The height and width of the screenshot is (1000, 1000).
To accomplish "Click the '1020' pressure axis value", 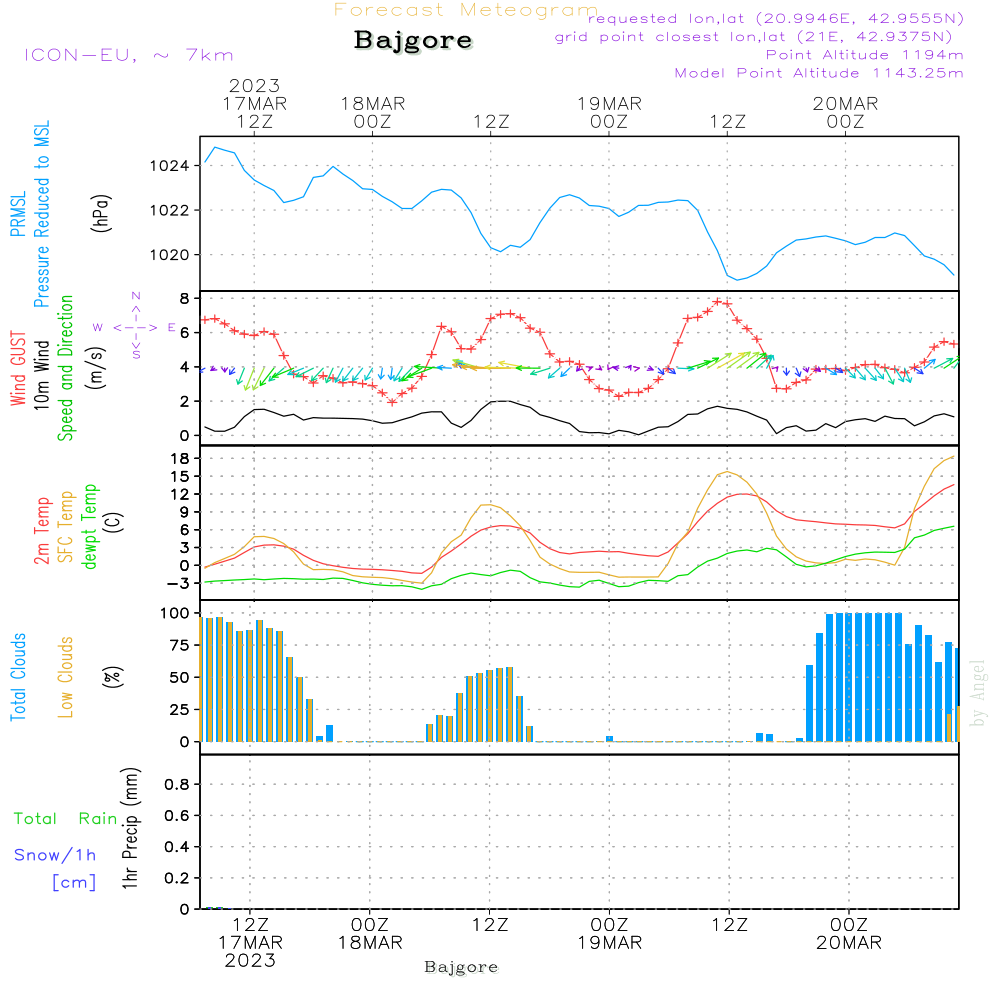I will click(x=170, y=255).
